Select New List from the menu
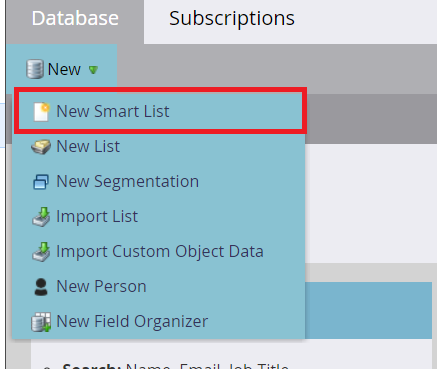This screenshot has width=437, height=369. 159,146
